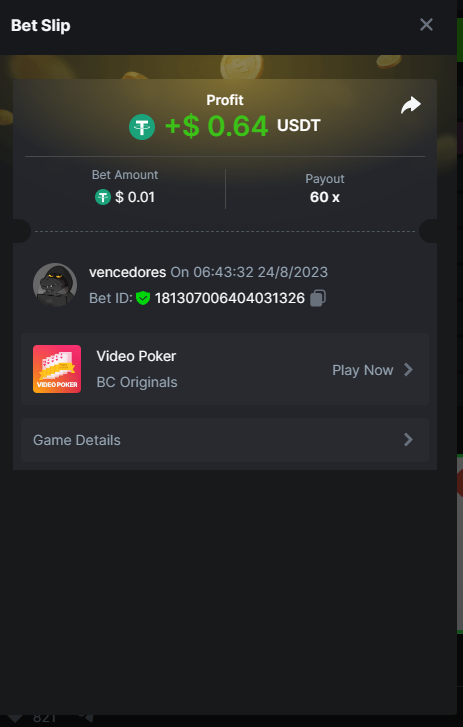Image resolution: width=463 pixels, height=727 pixels.
Task: Expand the Game Details section
Action: pos(225,440)
